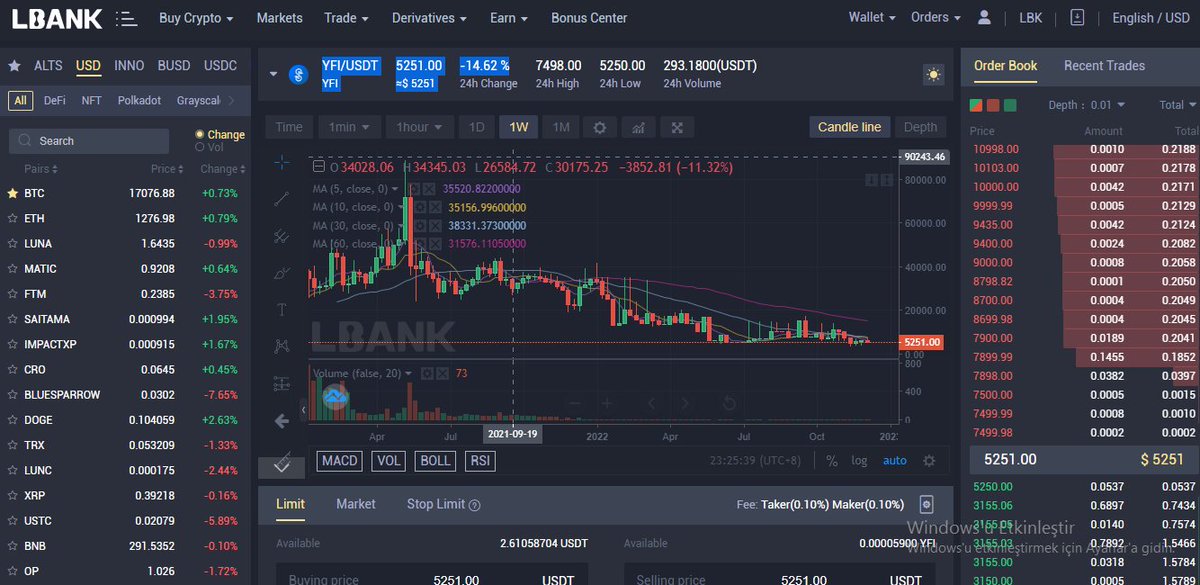Screen dimensions: 1200x585
Task: Unfavorite the BTC pair star
Action: (x=13, y=193)
